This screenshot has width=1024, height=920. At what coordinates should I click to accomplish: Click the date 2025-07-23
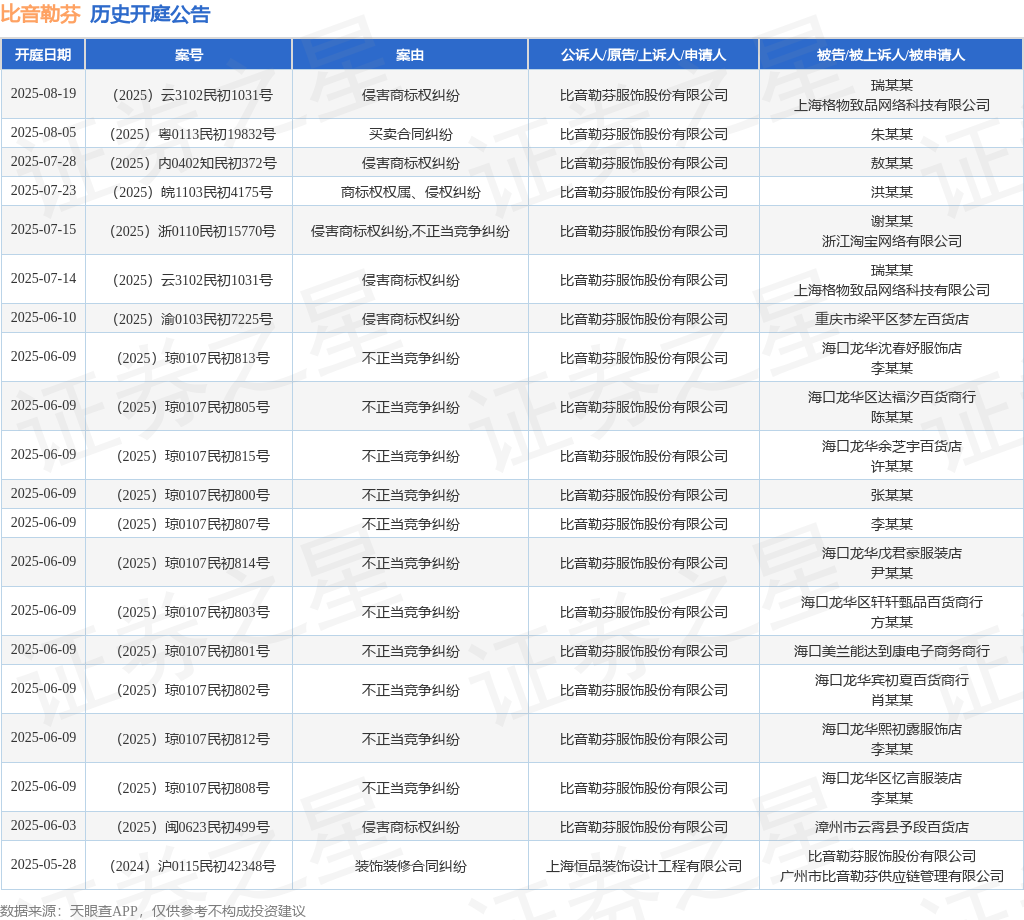[x=43, y=190]
